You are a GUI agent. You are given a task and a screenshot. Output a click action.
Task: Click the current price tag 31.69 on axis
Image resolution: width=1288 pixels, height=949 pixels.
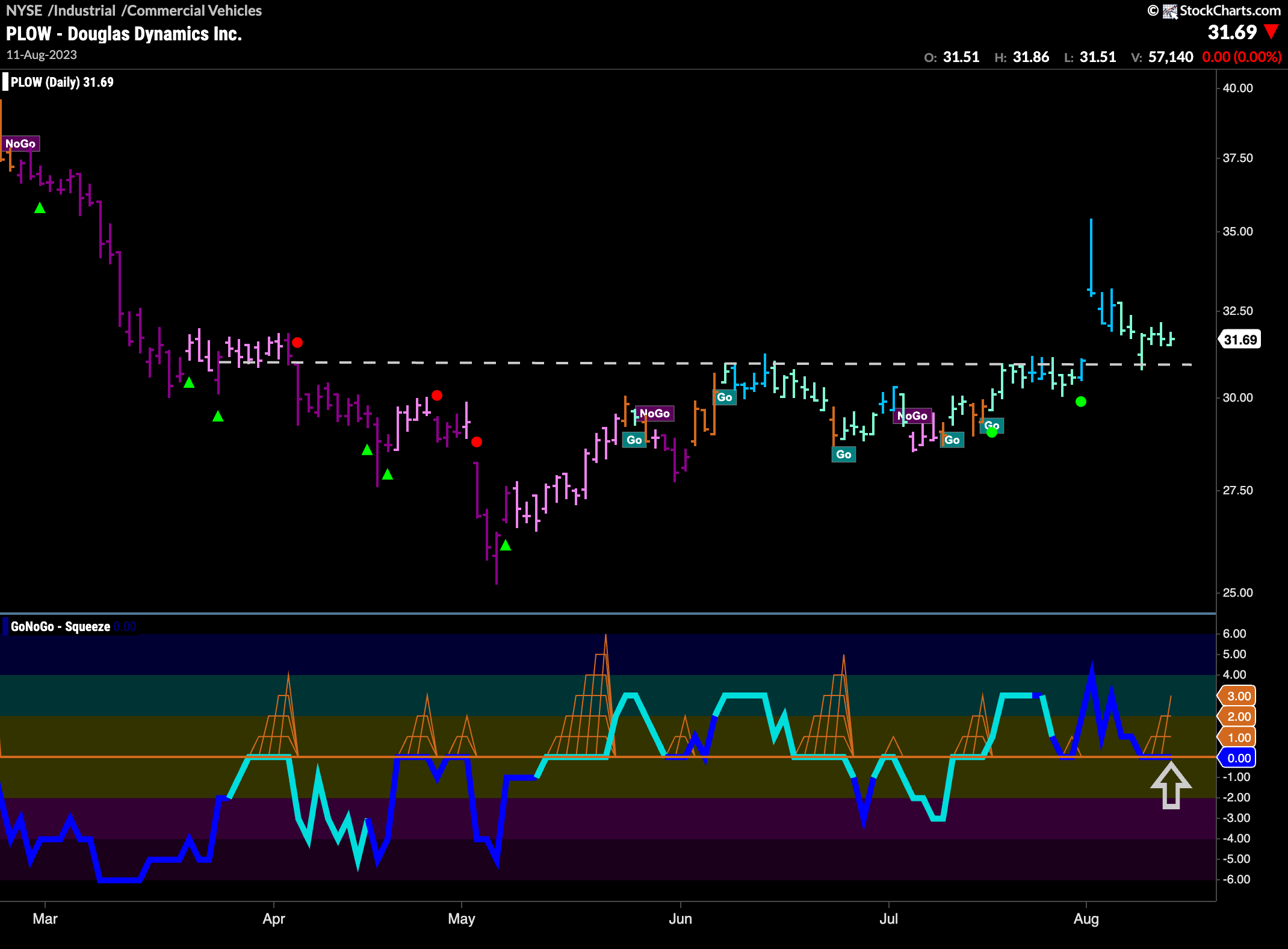point(1240,340)
